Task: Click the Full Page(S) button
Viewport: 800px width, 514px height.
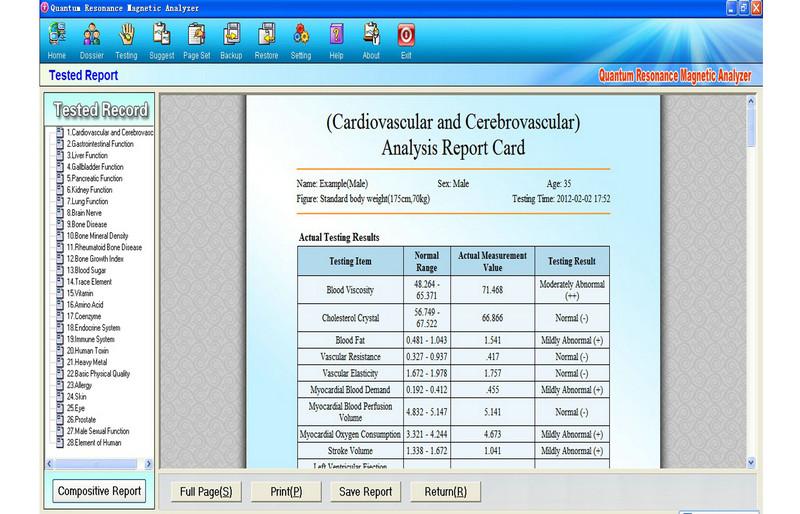Action: tap(206, 492)
